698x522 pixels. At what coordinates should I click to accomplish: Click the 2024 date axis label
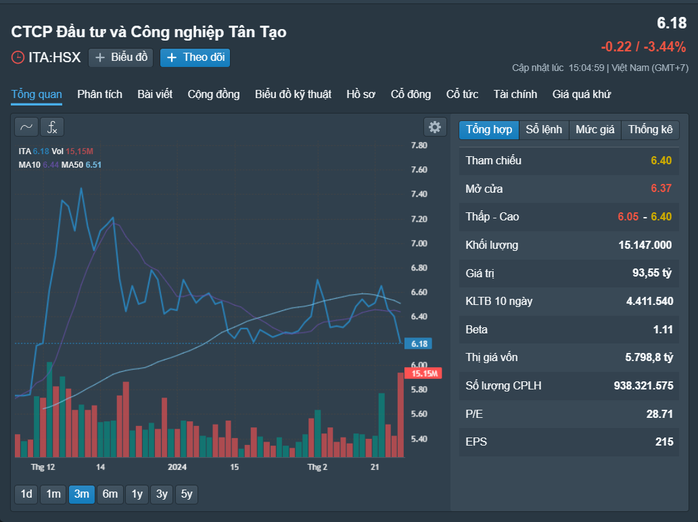[177, 467]
